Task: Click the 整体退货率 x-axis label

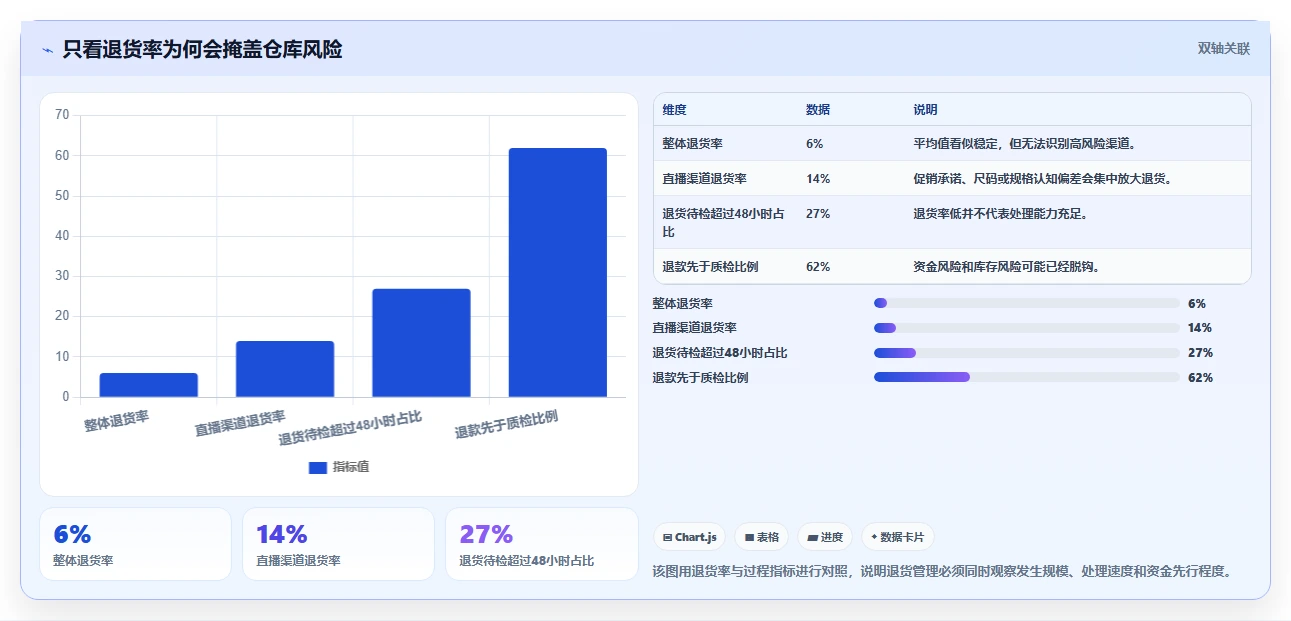Action: pos(117,421)
